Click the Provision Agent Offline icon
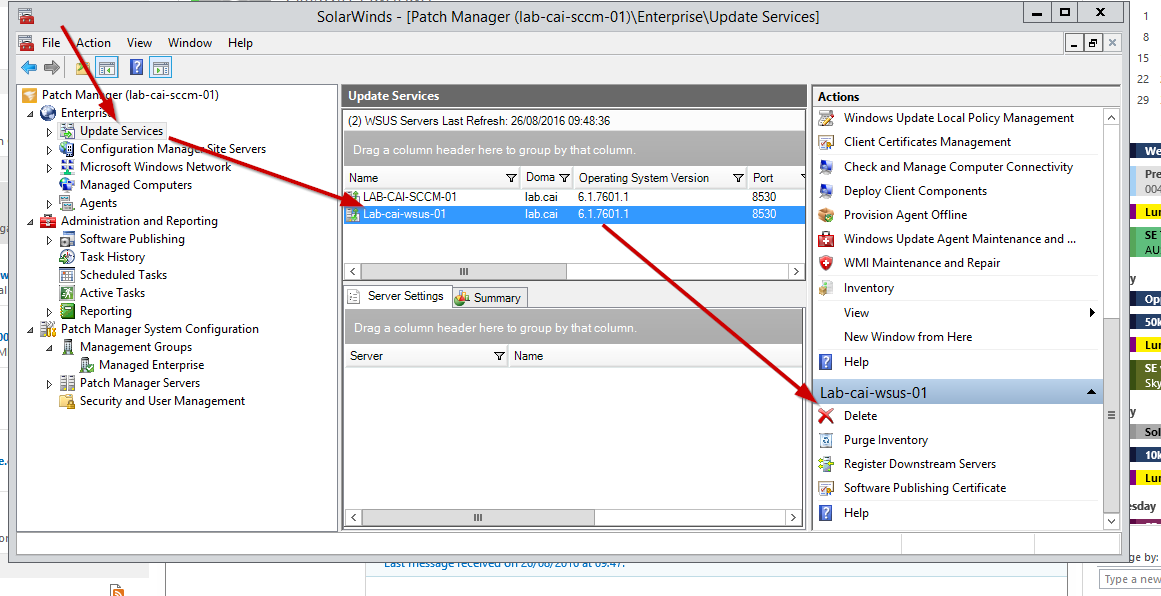Viewport: 1161px width, 596px height. coord(826,215)
